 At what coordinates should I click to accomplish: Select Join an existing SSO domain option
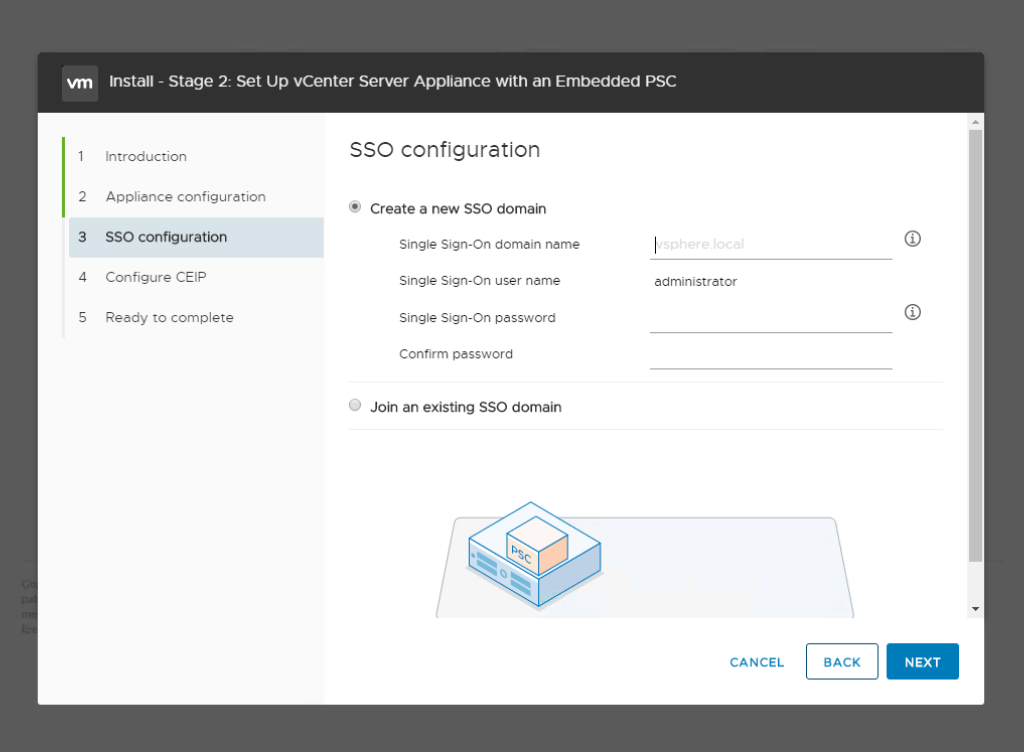[355, 405]
